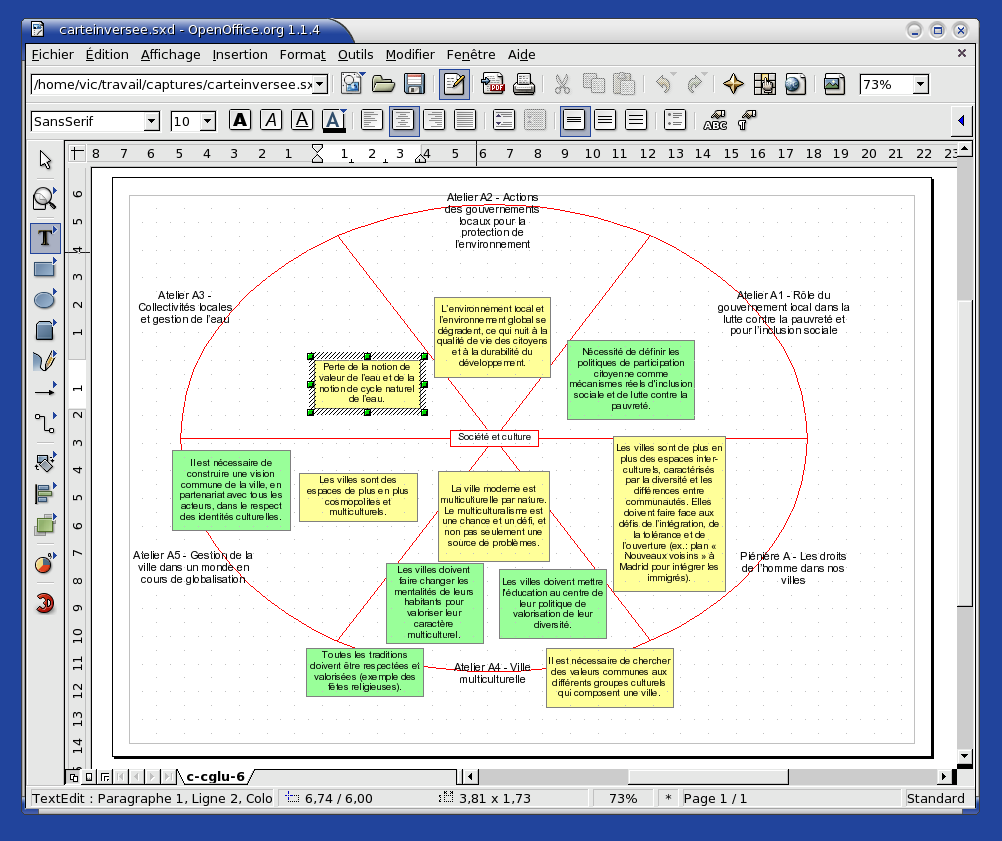Screen dimensions: 1002x841
Task: Toggle italic text formatting
Action: [271, 121]
